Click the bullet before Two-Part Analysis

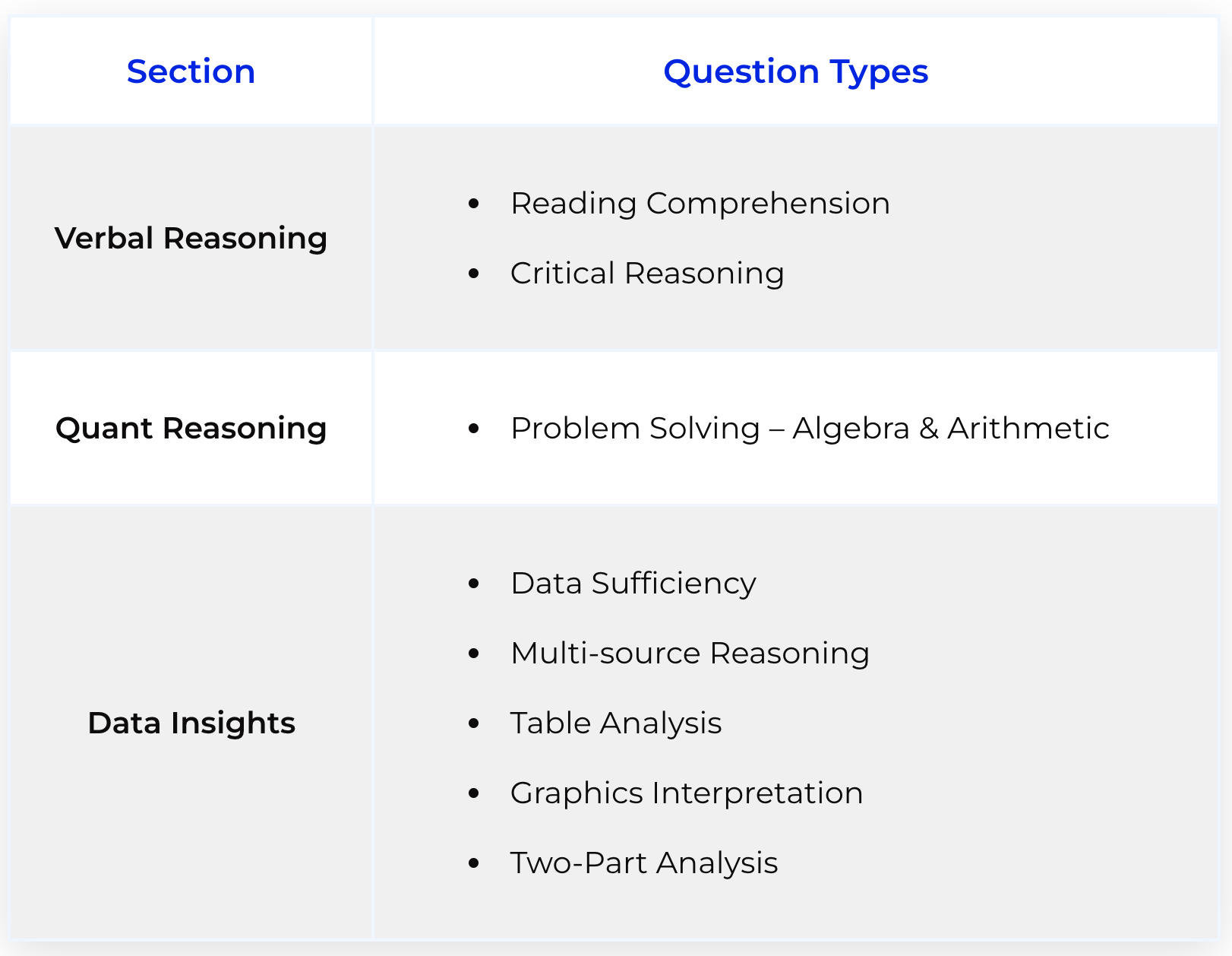474,863
